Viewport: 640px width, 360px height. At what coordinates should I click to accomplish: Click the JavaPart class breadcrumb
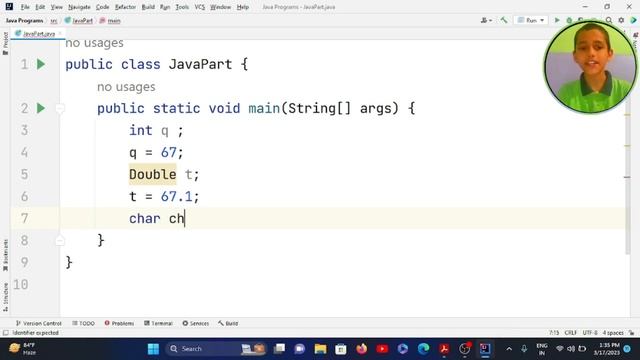pyautogui.click(x=79, y=20)
